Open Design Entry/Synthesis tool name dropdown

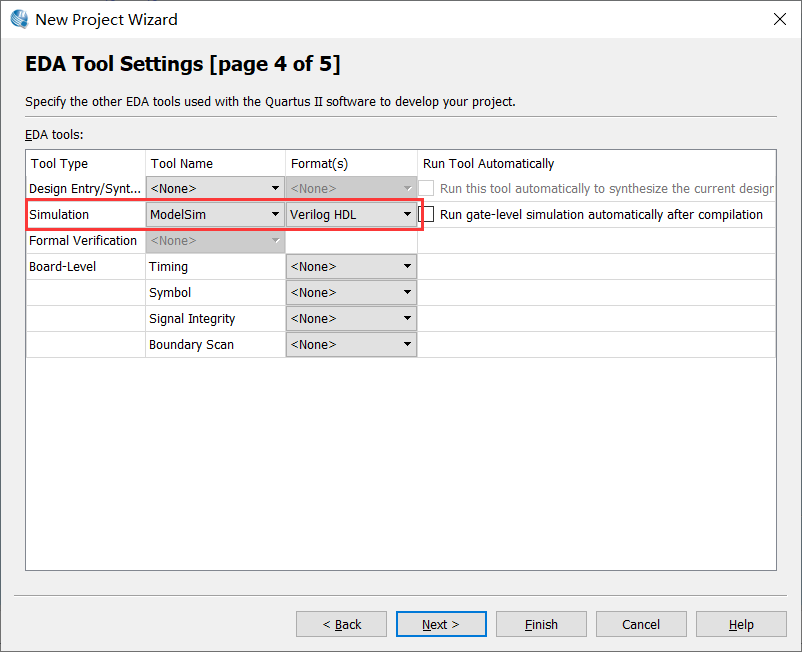215,188
